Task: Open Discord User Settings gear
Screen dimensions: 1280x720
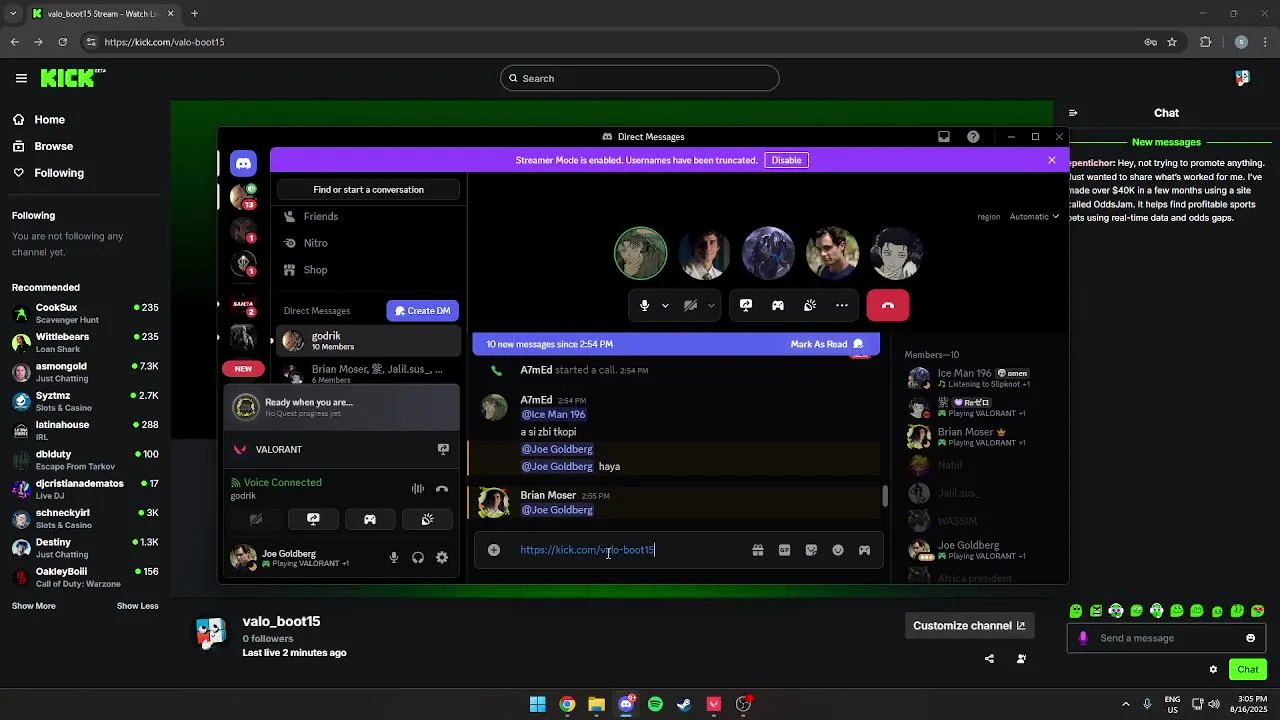Action: pyautogui.click(x=442, y=558)
